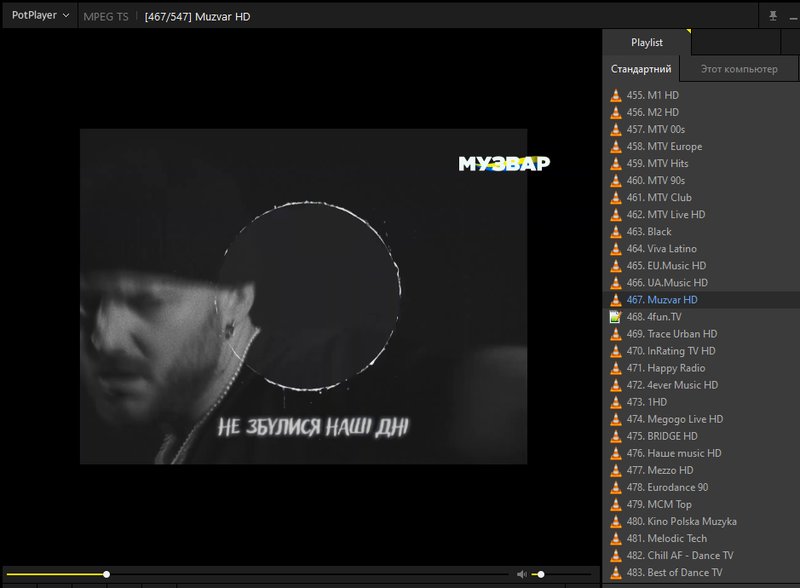Click VLC cone icon for 455. M1 HD
This screenshot has height=588, width=800.
pos(616,95)
